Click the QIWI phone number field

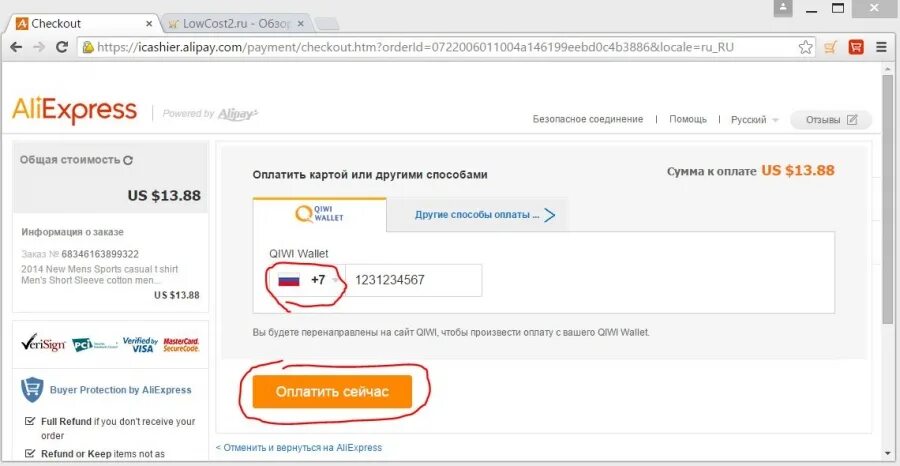coord(412,280)
